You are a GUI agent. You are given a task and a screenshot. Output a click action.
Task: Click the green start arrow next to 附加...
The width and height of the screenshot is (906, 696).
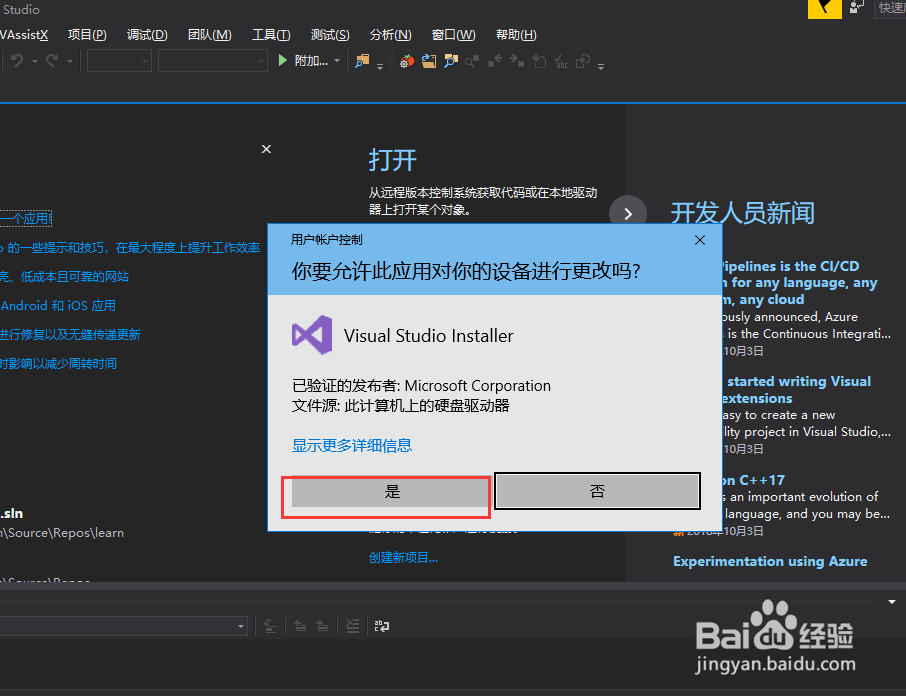tap(283, 60)
